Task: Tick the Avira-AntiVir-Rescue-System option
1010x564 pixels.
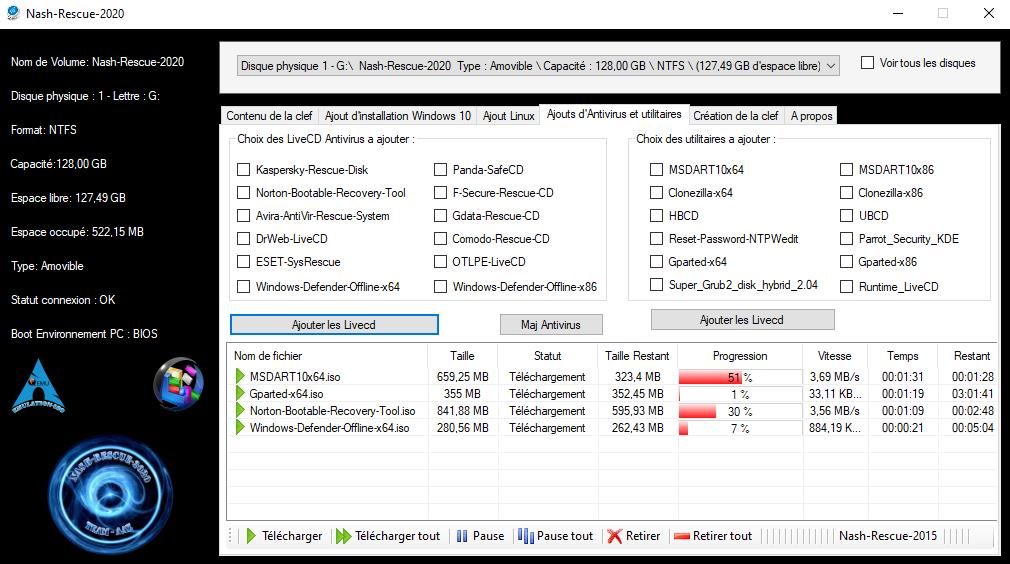Action: pyautogui.click(x=243, y=216)
